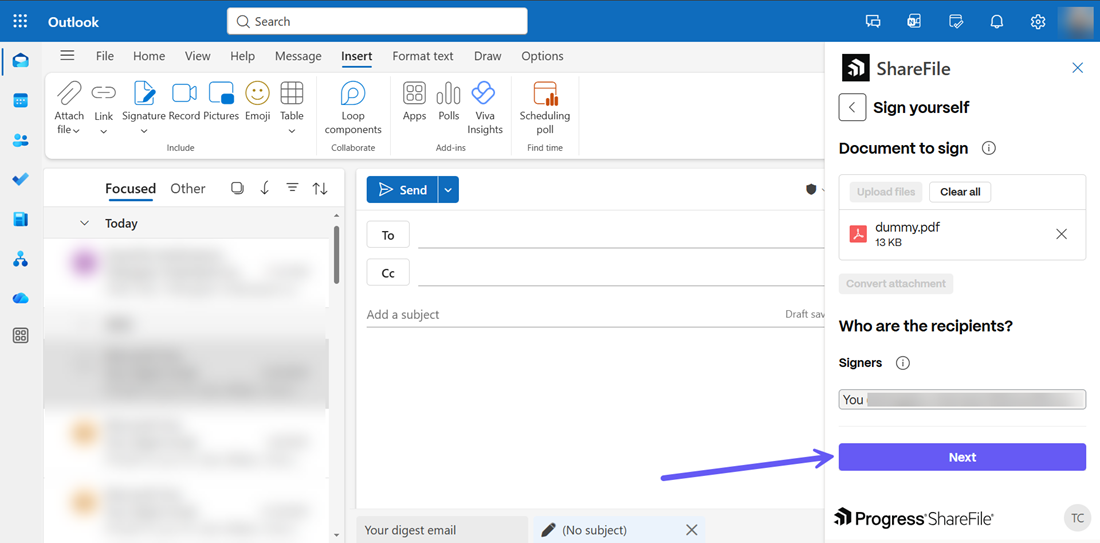
Task: Close the ShareFile panel
Action: 1078,68
